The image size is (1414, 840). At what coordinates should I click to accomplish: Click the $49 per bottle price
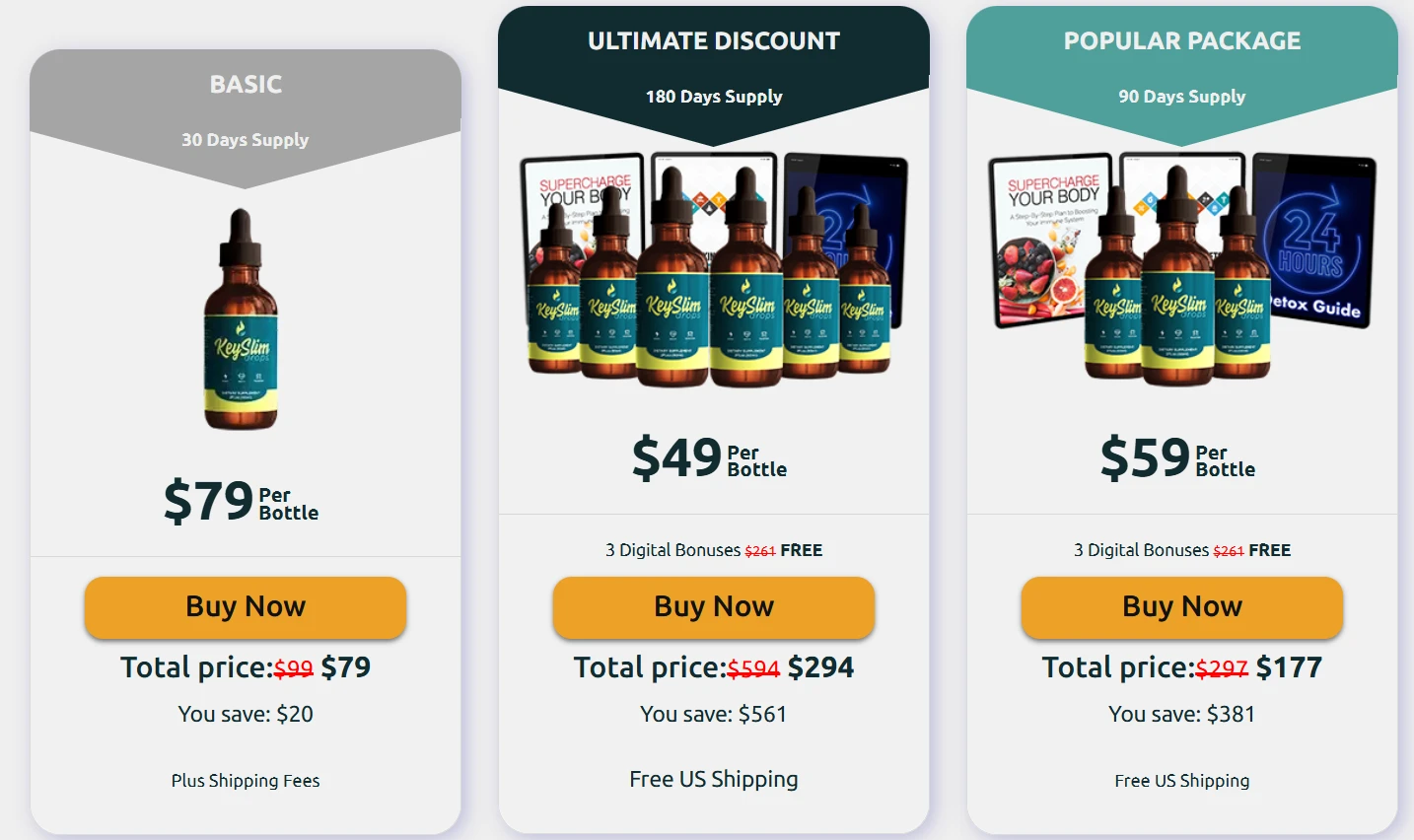point(710,458)
